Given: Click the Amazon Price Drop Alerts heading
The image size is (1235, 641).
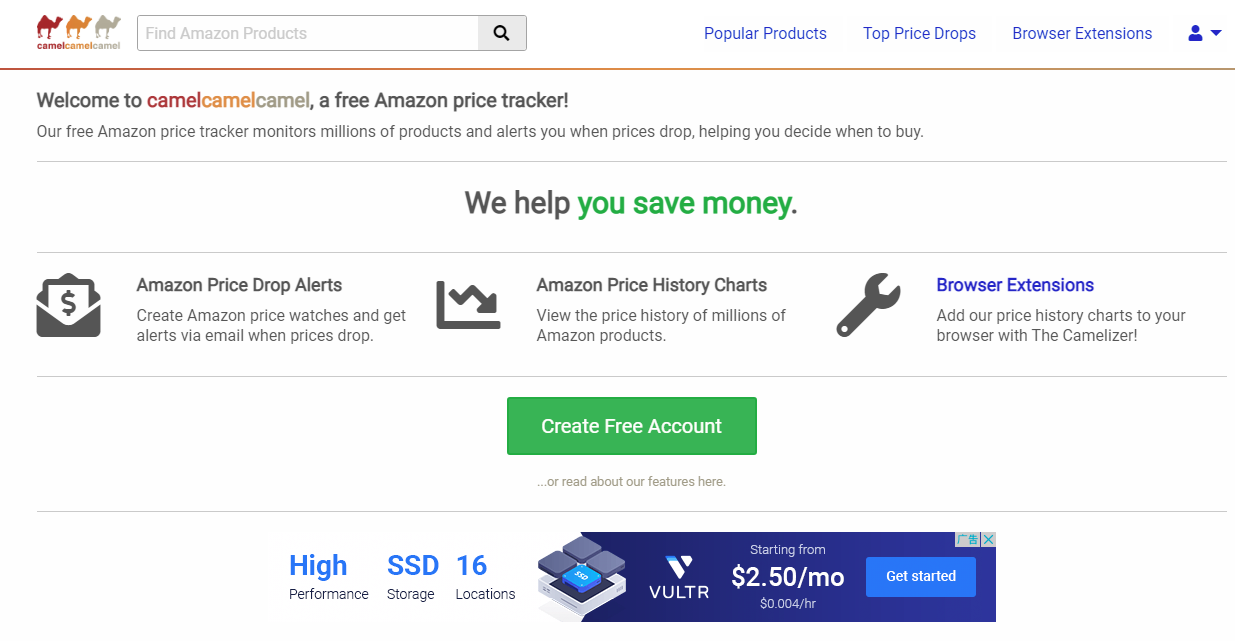Looking at the screenshot, I should pos(239,285).
